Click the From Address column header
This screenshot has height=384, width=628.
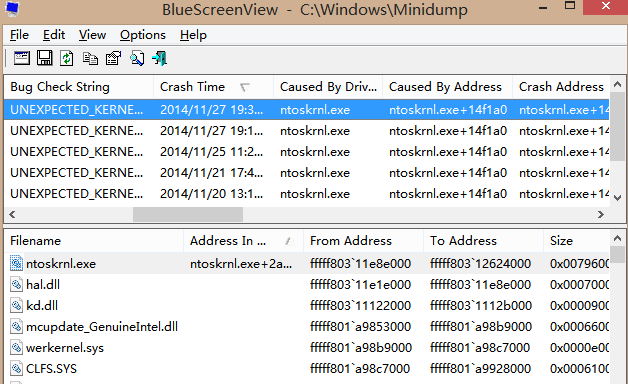click(363, 241)
